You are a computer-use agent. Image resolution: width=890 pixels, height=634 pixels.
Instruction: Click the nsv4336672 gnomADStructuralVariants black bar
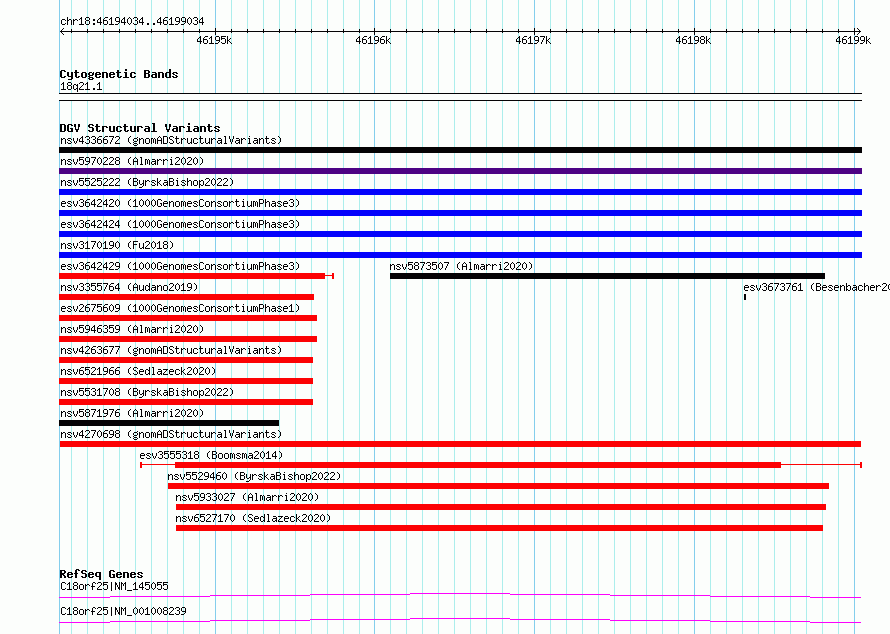[x=460, y=150]
